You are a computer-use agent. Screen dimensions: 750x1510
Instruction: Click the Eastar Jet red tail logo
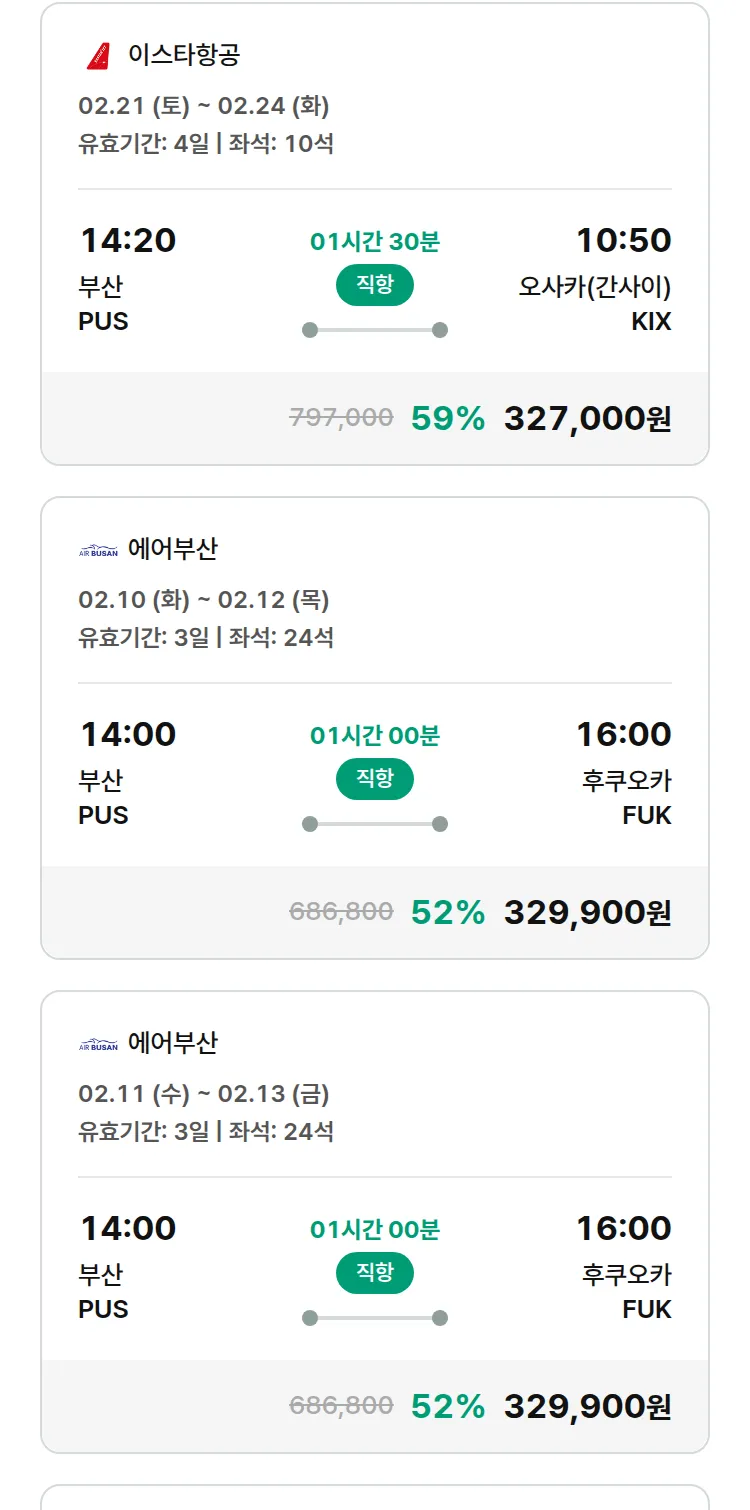(x=98, y=55)
